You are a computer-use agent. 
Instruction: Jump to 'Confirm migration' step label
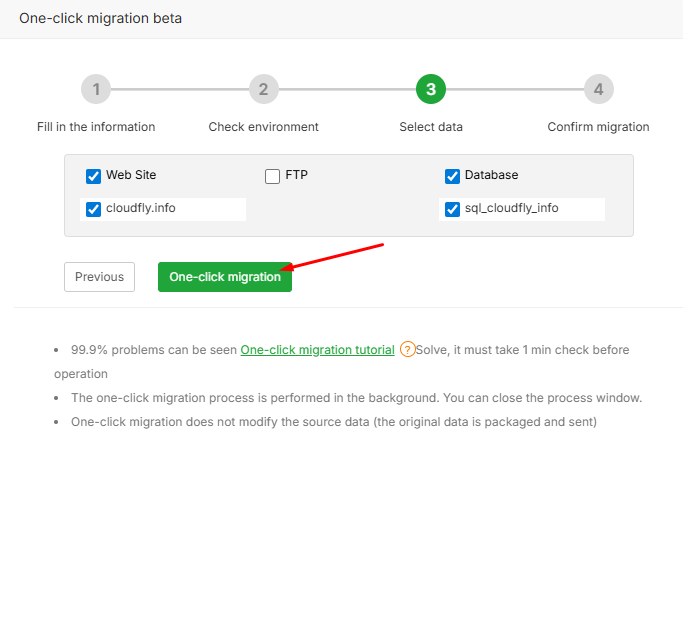598,127
